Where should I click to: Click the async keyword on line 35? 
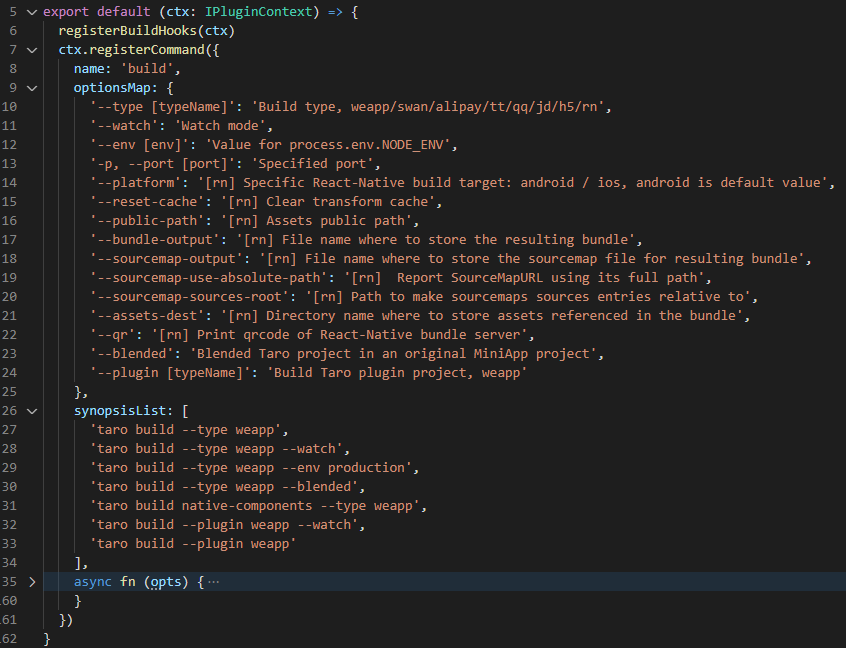point(93,582)
